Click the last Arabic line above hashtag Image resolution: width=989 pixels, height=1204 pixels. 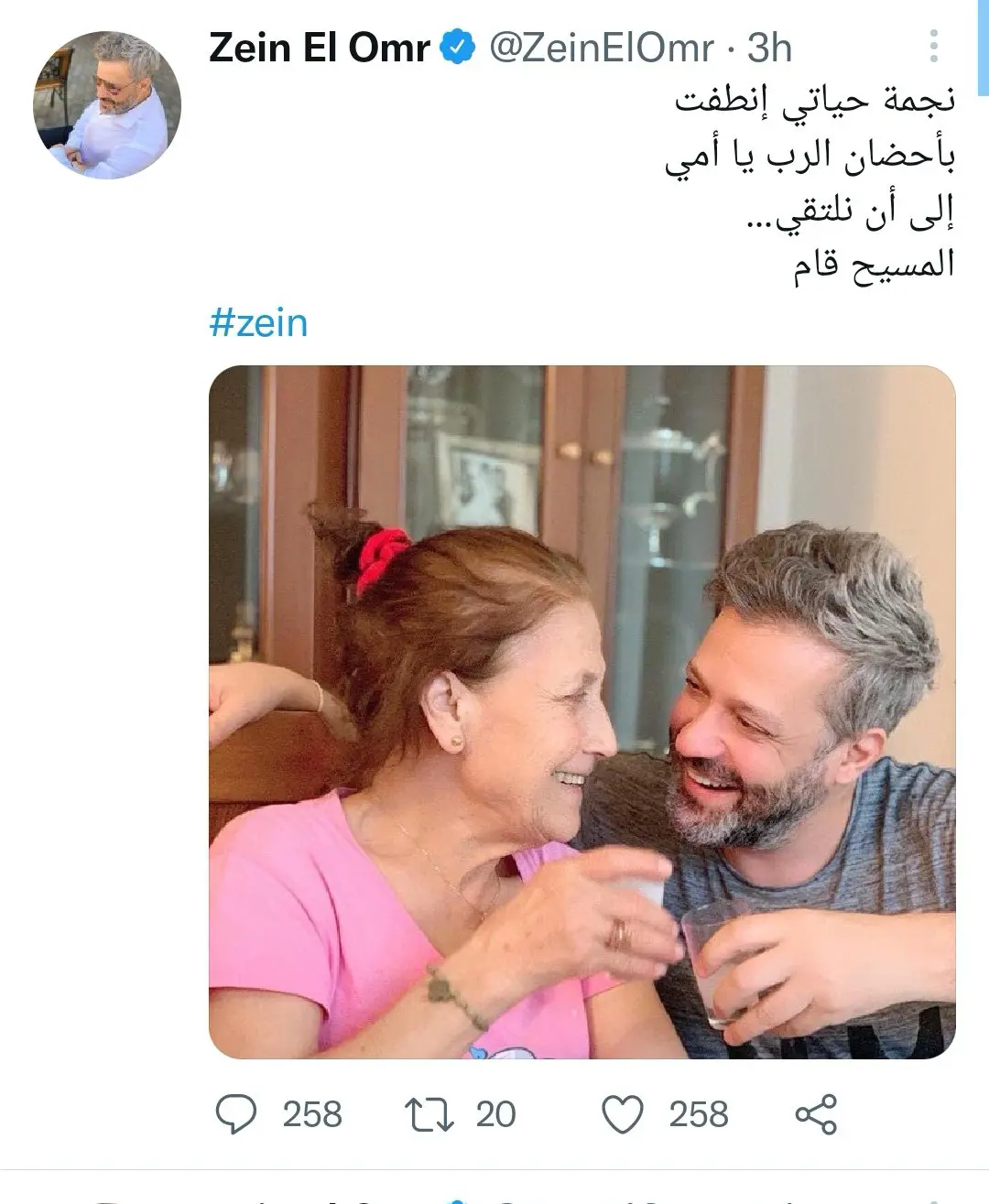[875, 266]
